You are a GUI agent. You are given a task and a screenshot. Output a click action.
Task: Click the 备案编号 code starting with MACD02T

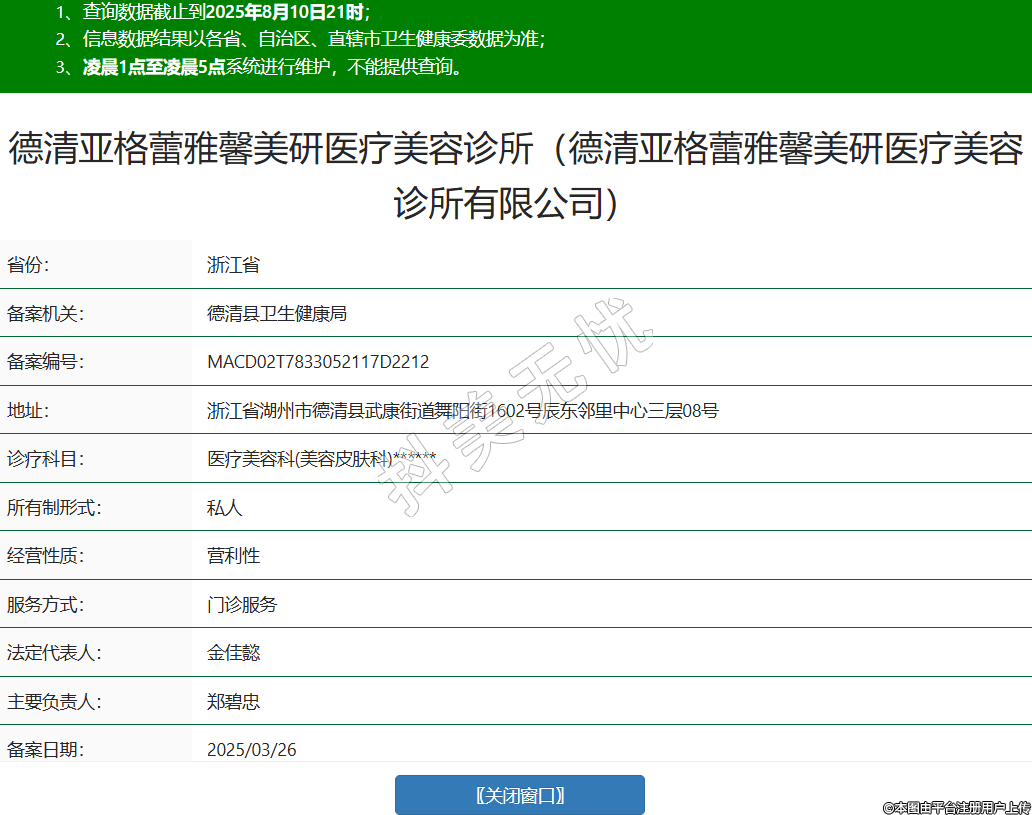tap(318, 362)
